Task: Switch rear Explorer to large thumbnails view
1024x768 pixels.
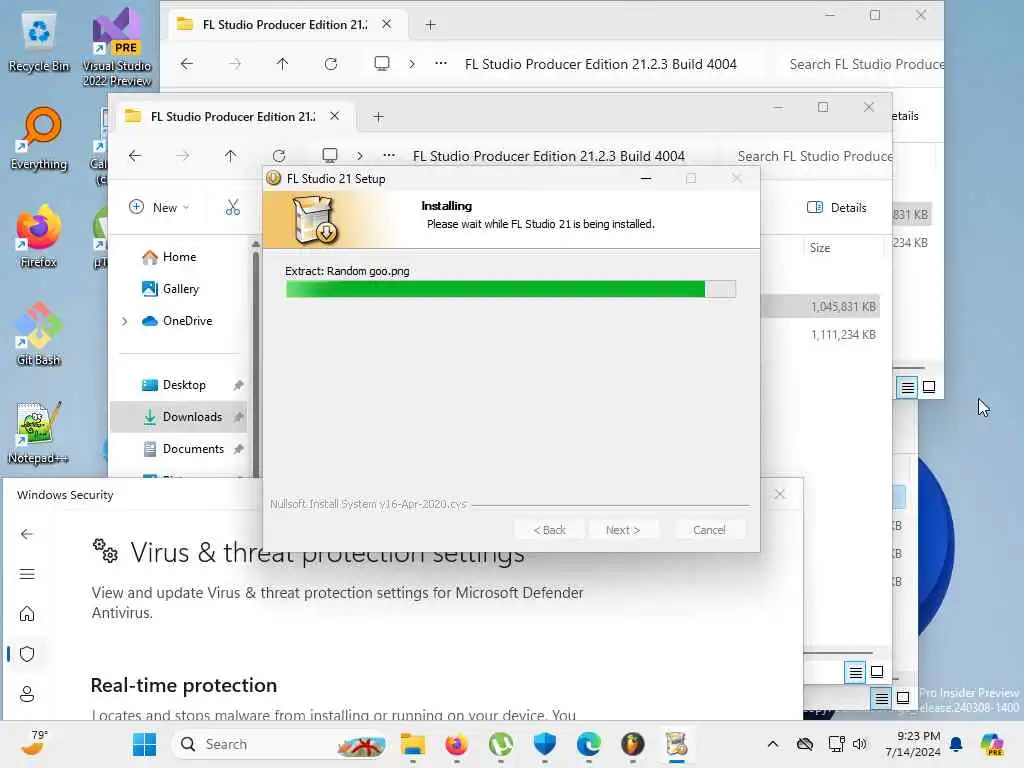Action: [x=929, y=387]
